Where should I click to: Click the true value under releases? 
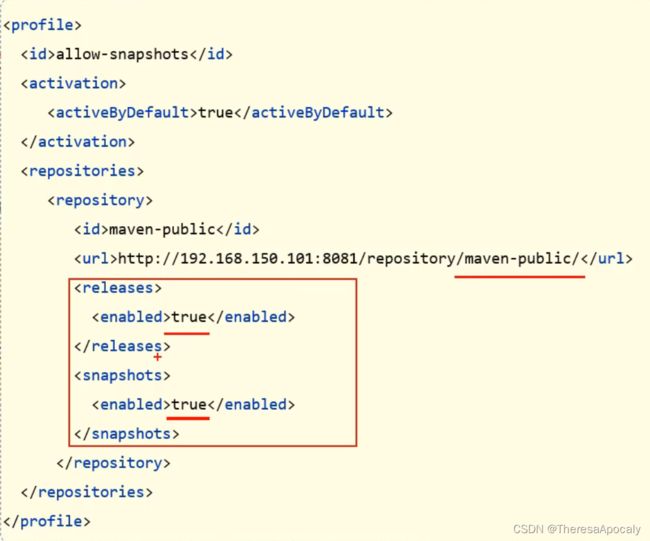(189, 317)
